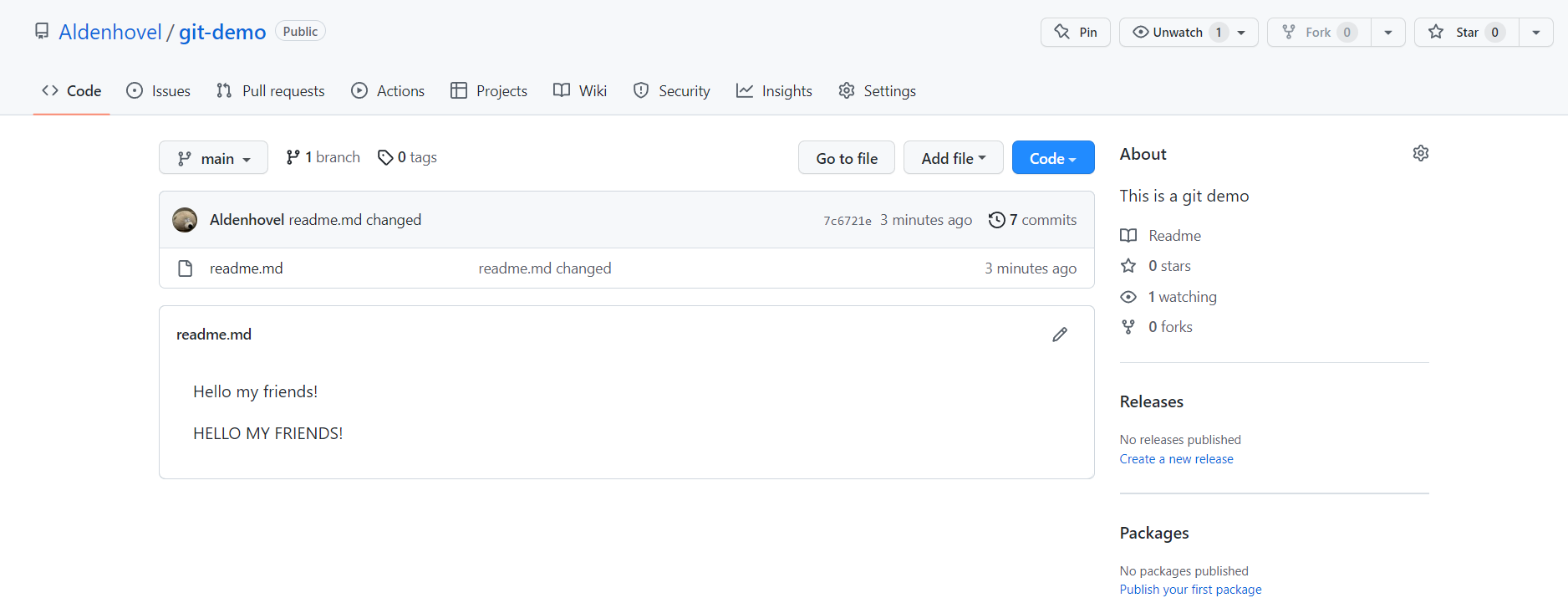
Task: Switch to the Code tab
Action: click(72, 90)
